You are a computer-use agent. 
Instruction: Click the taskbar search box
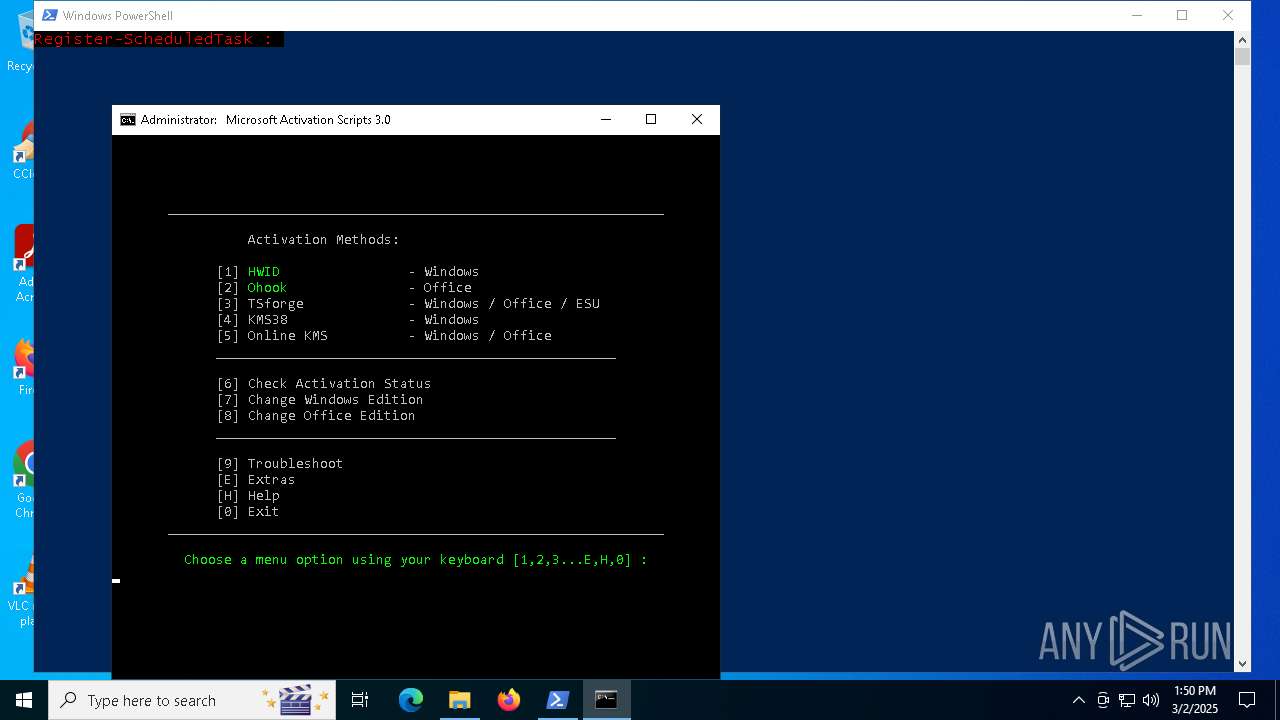pos(192,700)
